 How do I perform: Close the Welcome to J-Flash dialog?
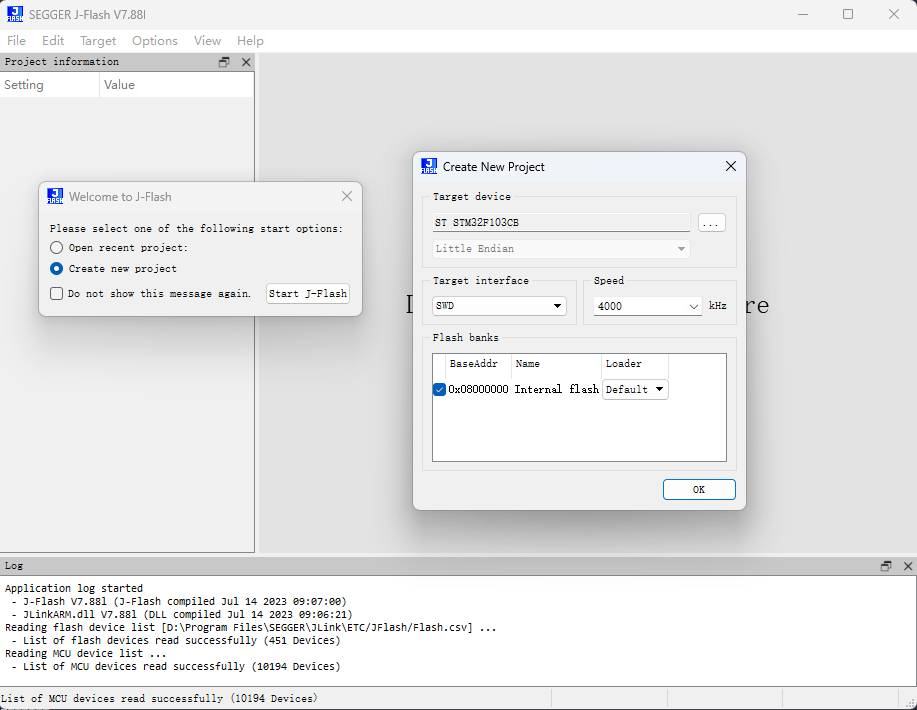coord(347,197)
